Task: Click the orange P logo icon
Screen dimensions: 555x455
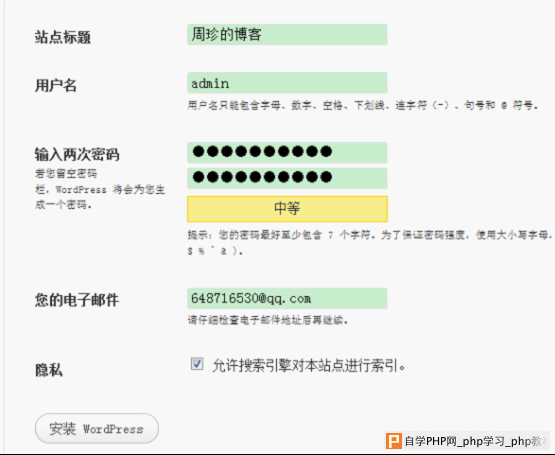Action: (394, 441)
